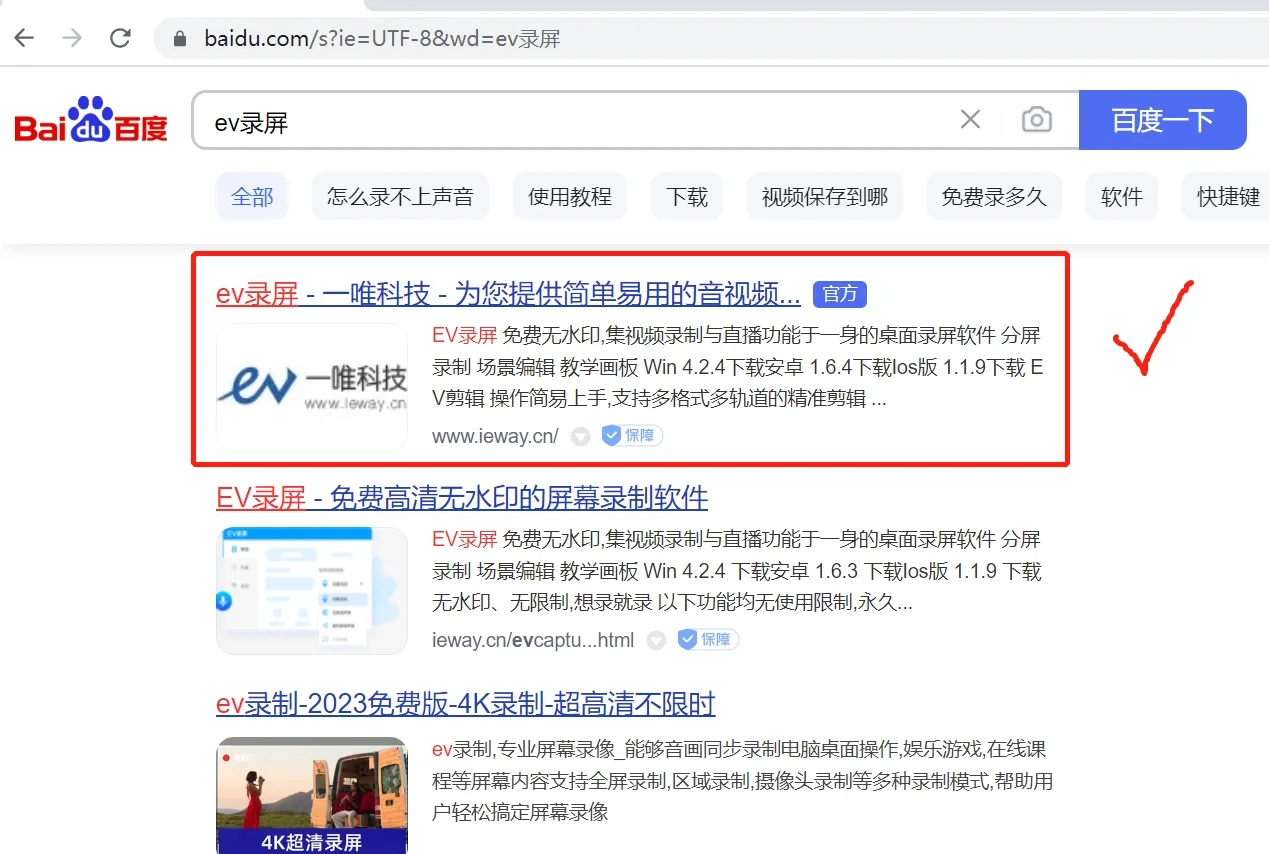The image size is (1269, 854).
Task: Click the description starting 免费无水印 in first result
Action: 738,367
